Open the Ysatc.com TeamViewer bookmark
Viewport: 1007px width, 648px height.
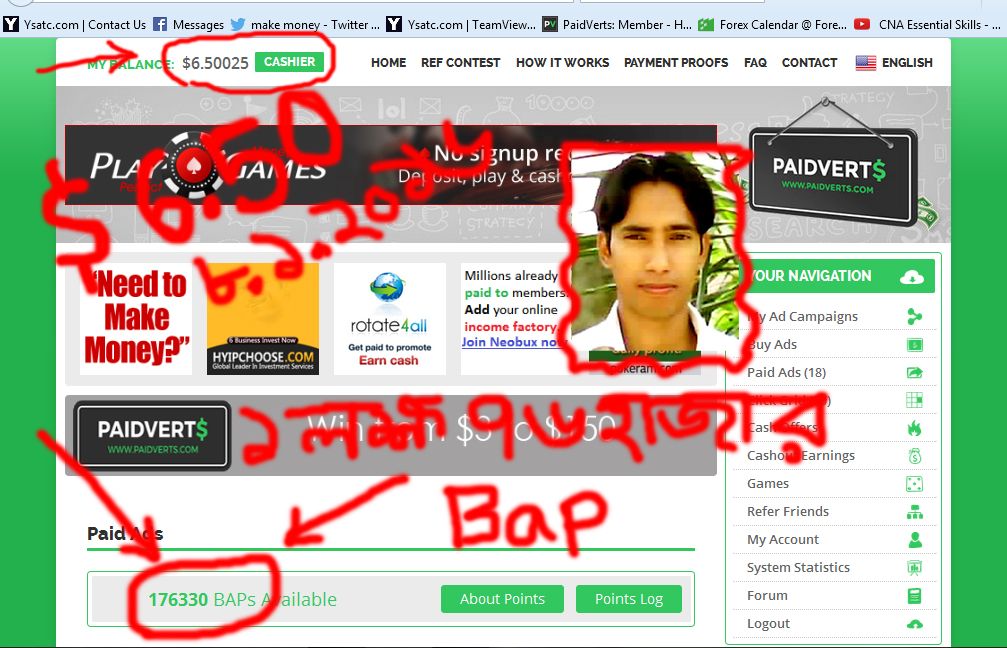461,25
